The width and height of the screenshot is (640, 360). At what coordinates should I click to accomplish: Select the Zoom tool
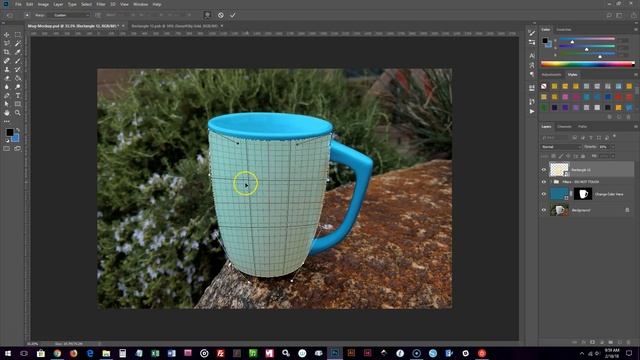click(x=18, y=113)
